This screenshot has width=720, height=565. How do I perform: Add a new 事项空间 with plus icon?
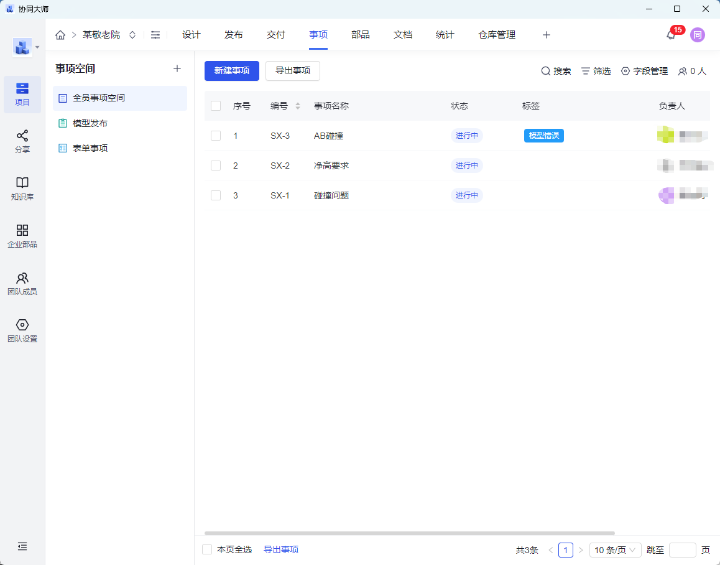coord(177,69)
